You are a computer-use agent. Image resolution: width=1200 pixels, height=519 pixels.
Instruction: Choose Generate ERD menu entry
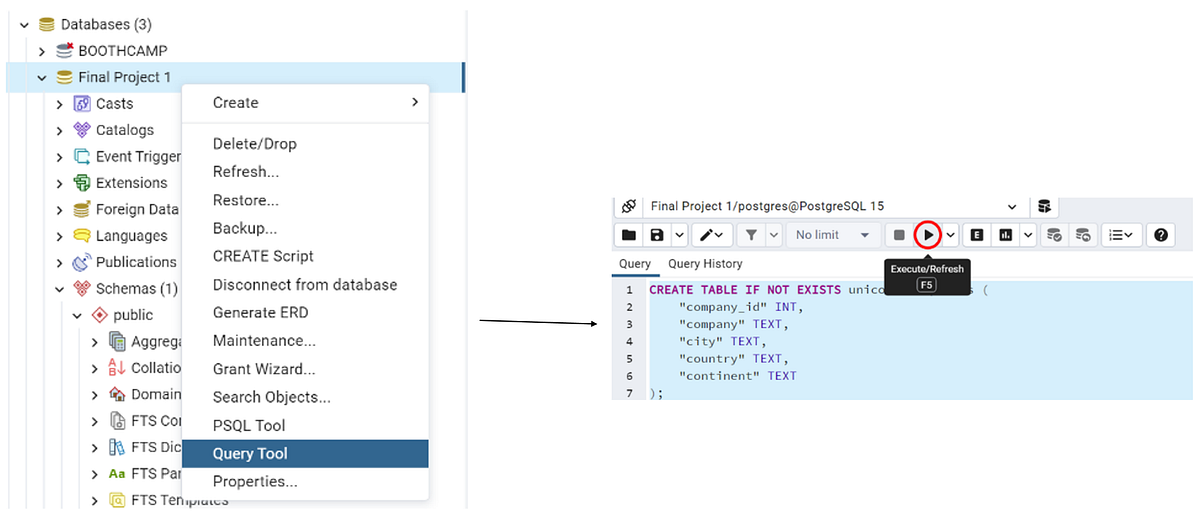click(x=305, y=313)
